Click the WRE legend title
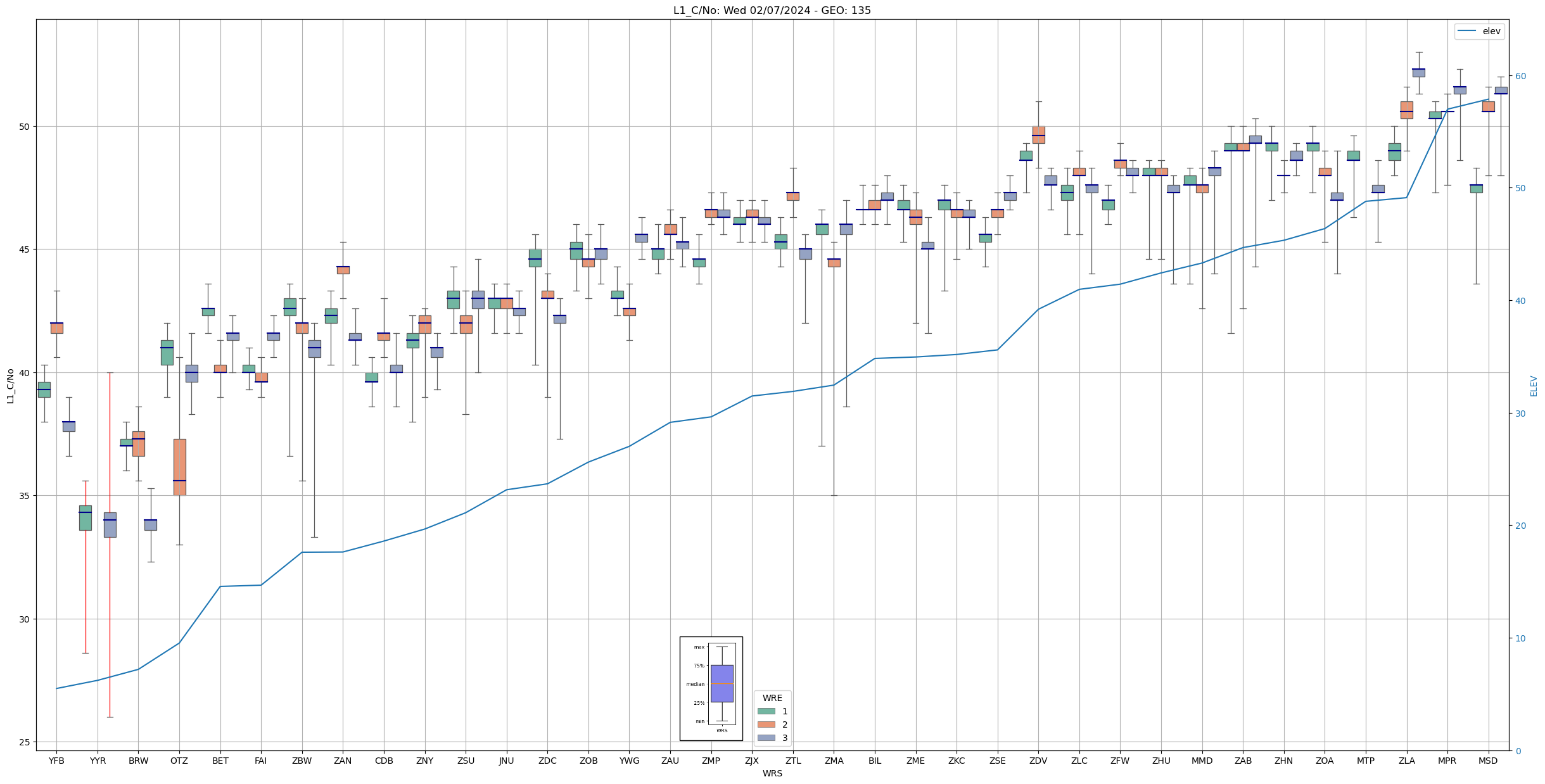Image resolution: width=1545 pixels, height=784 pixels. [772, 698]
